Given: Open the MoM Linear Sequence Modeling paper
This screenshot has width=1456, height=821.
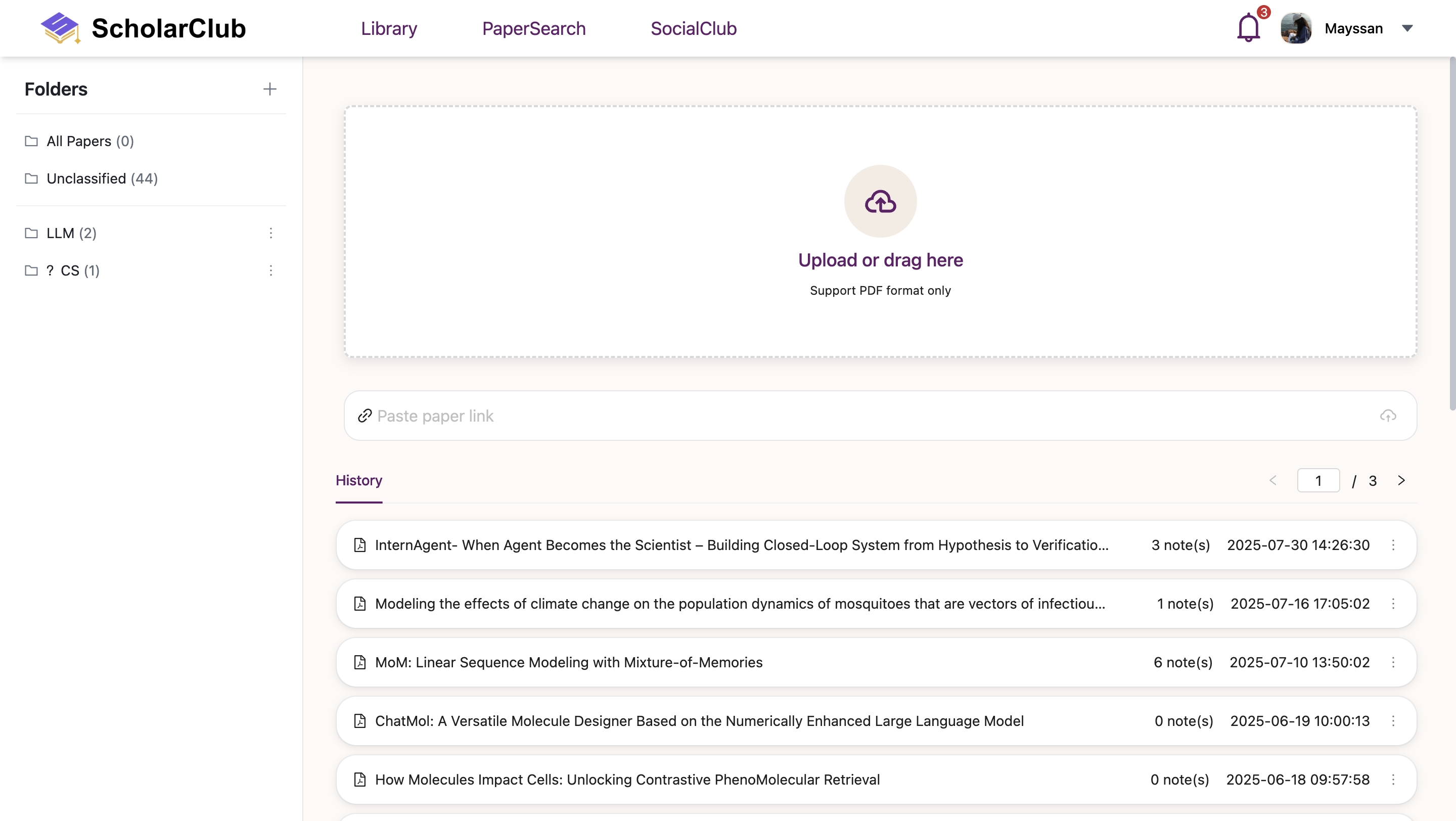Looking at the screenshot, I should pyautogui.click(x=568, y=662).
